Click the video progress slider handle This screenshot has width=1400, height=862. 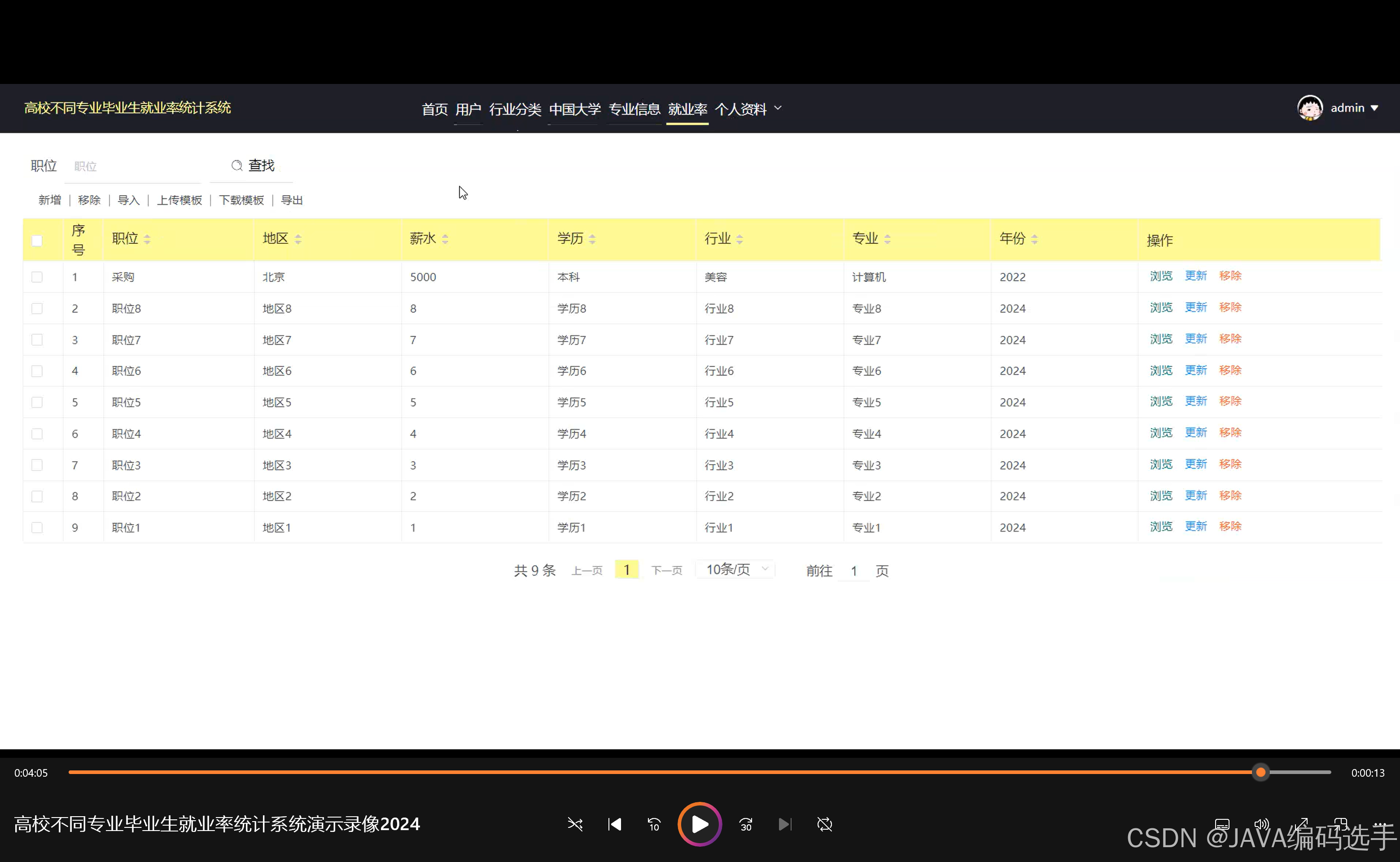1260,773
